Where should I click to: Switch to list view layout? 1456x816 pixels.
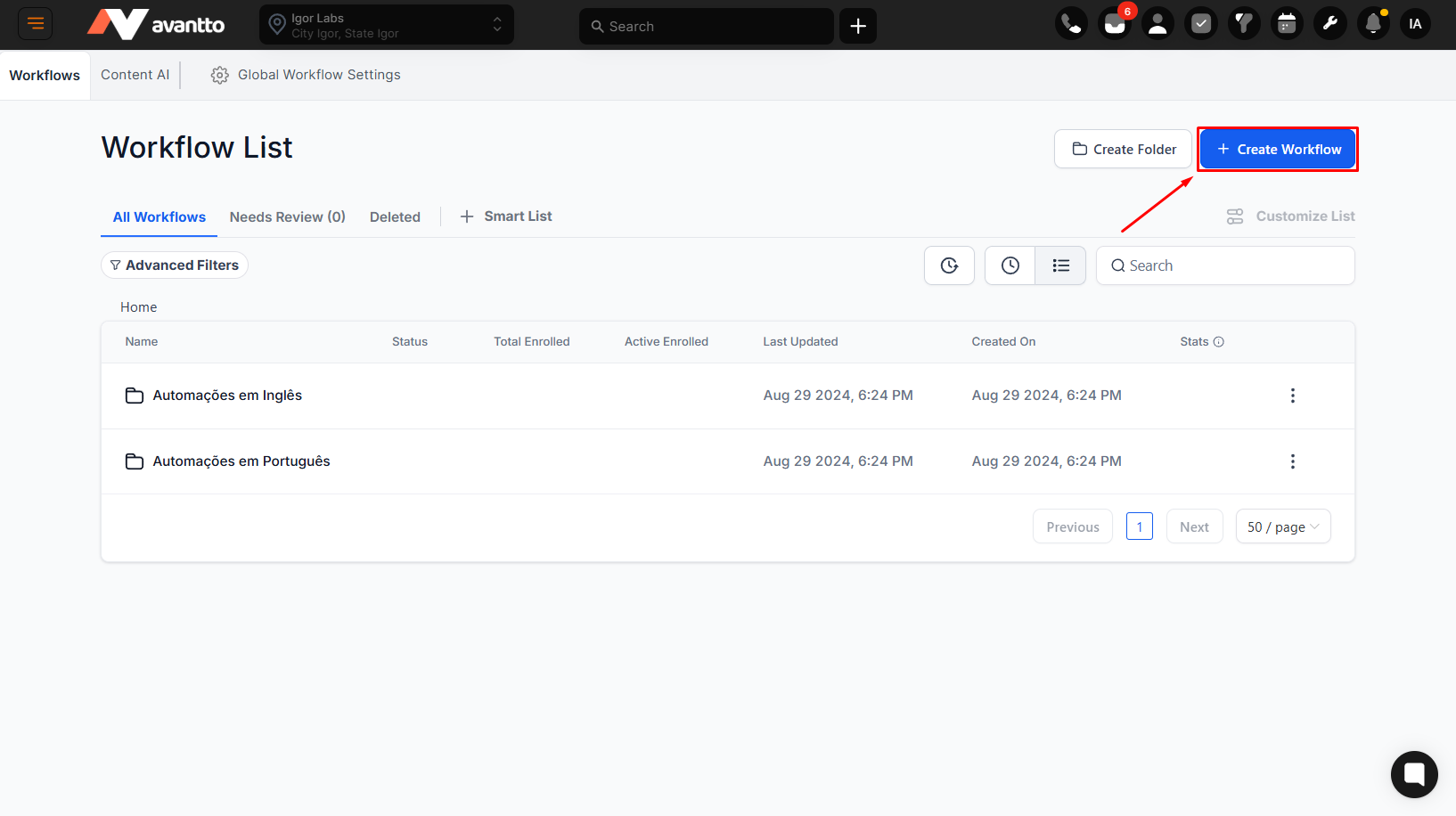tap(1060, 265)
